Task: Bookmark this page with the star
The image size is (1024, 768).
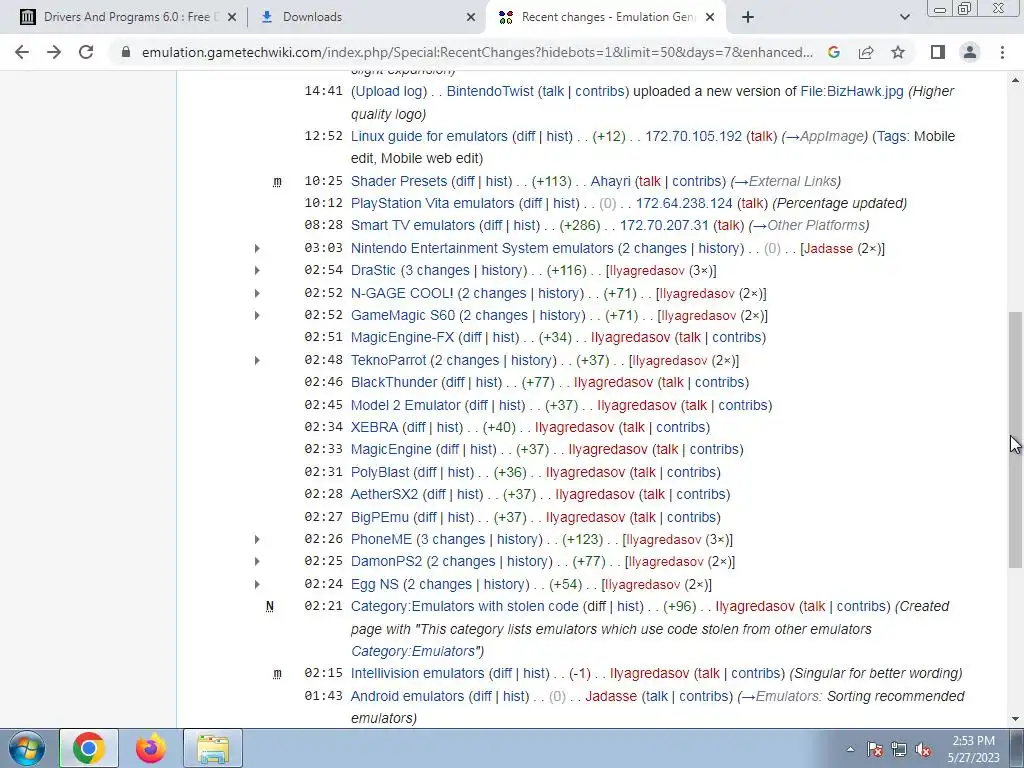Action: [x=898, y=52]
